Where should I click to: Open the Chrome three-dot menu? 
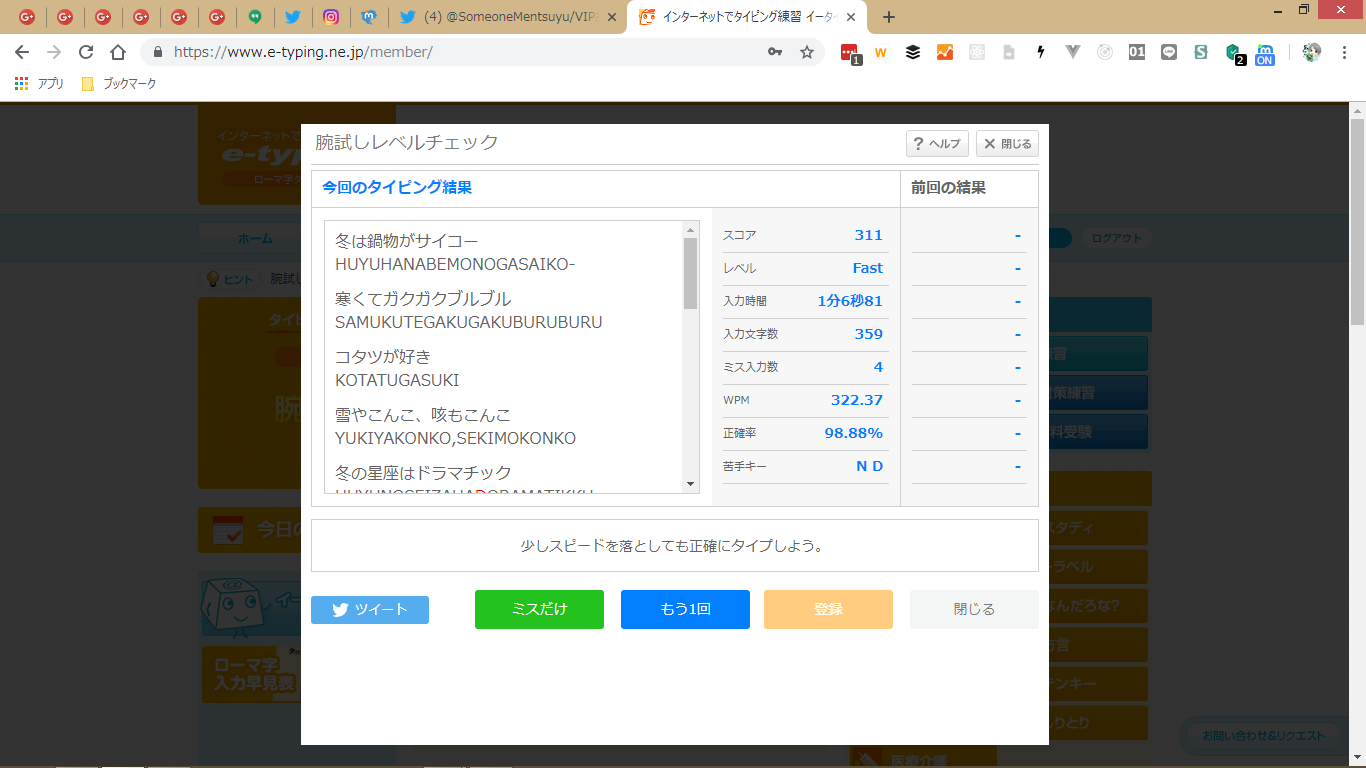point(1345,52)
